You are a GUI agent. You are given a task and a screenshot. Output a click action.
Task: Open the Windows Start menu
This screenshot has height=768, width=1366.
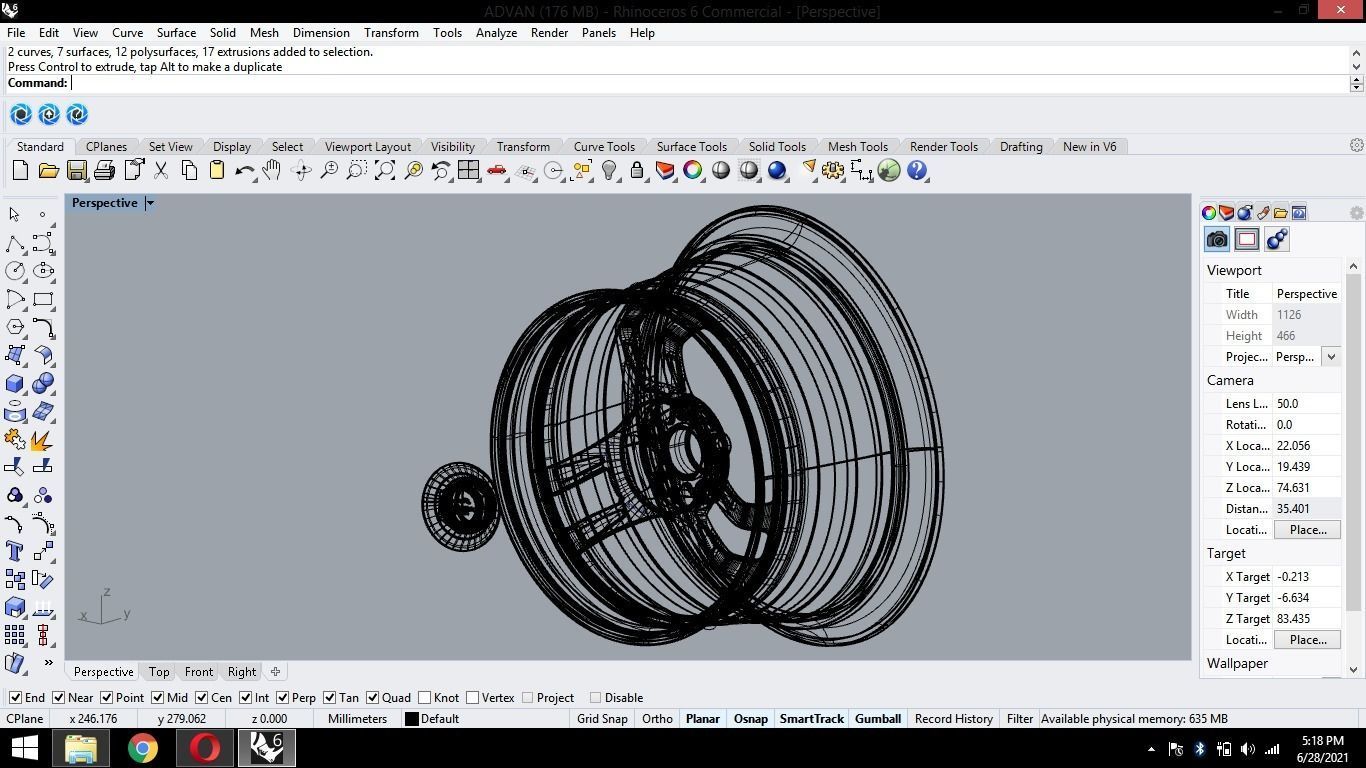pos(24,748)
